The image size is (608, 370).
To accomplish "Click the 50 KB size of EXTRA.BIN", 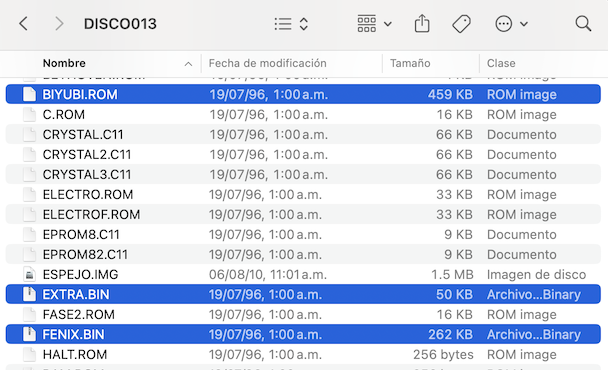I will click(x=454, y=294).
